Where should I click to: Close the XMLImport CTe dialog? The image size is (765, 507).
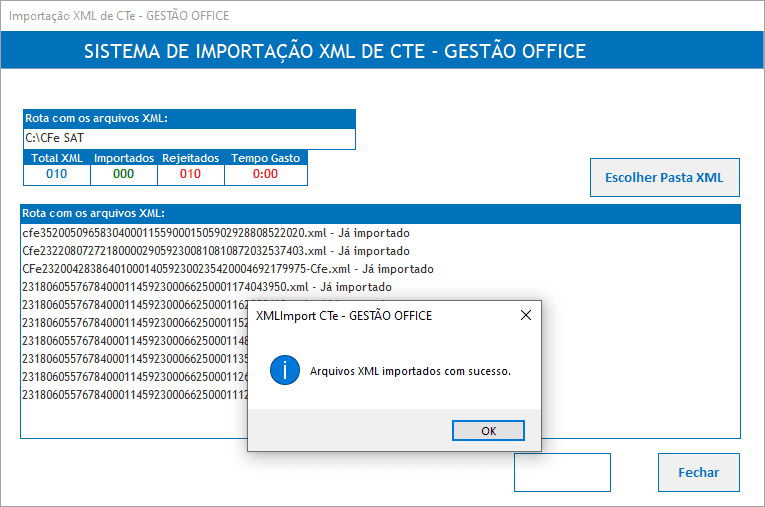point(525,315)
